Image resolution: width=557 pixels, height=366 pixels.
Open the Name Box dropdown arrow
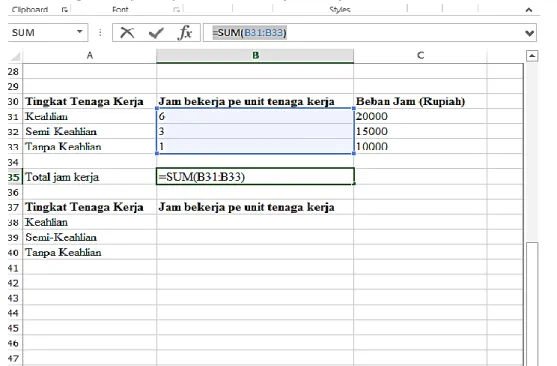click(80, 32)
